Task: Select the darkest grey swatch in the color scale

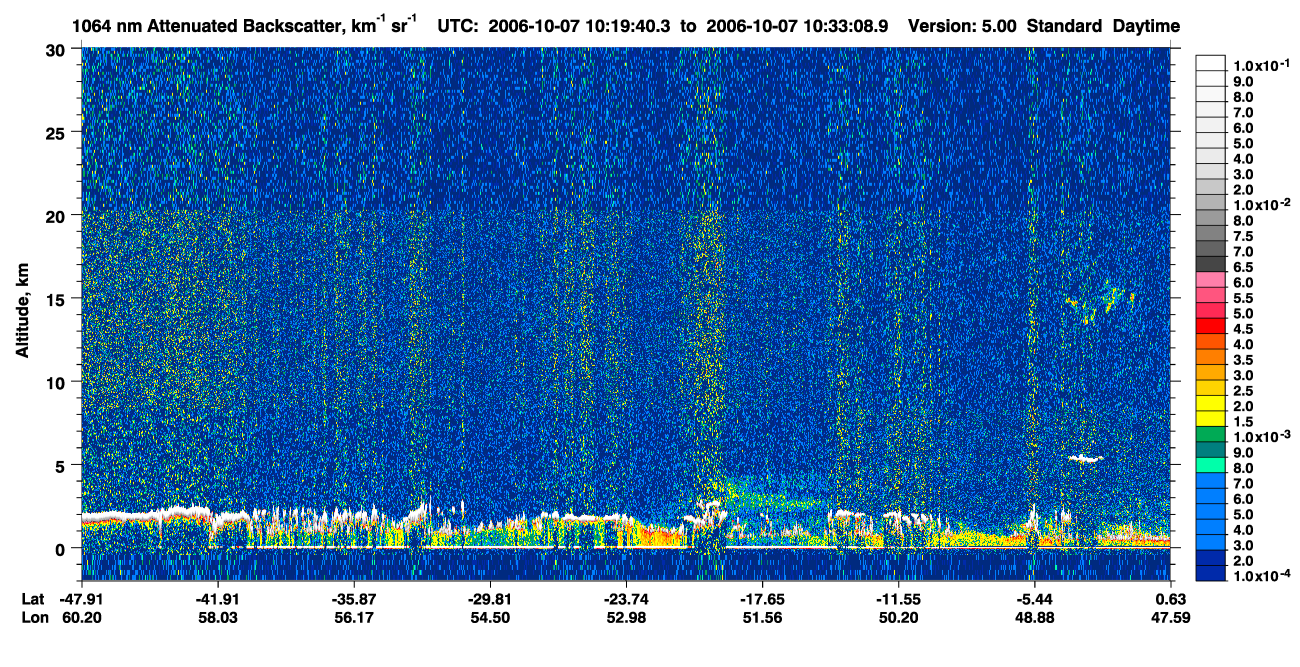Action: (x=1211, y=264)
